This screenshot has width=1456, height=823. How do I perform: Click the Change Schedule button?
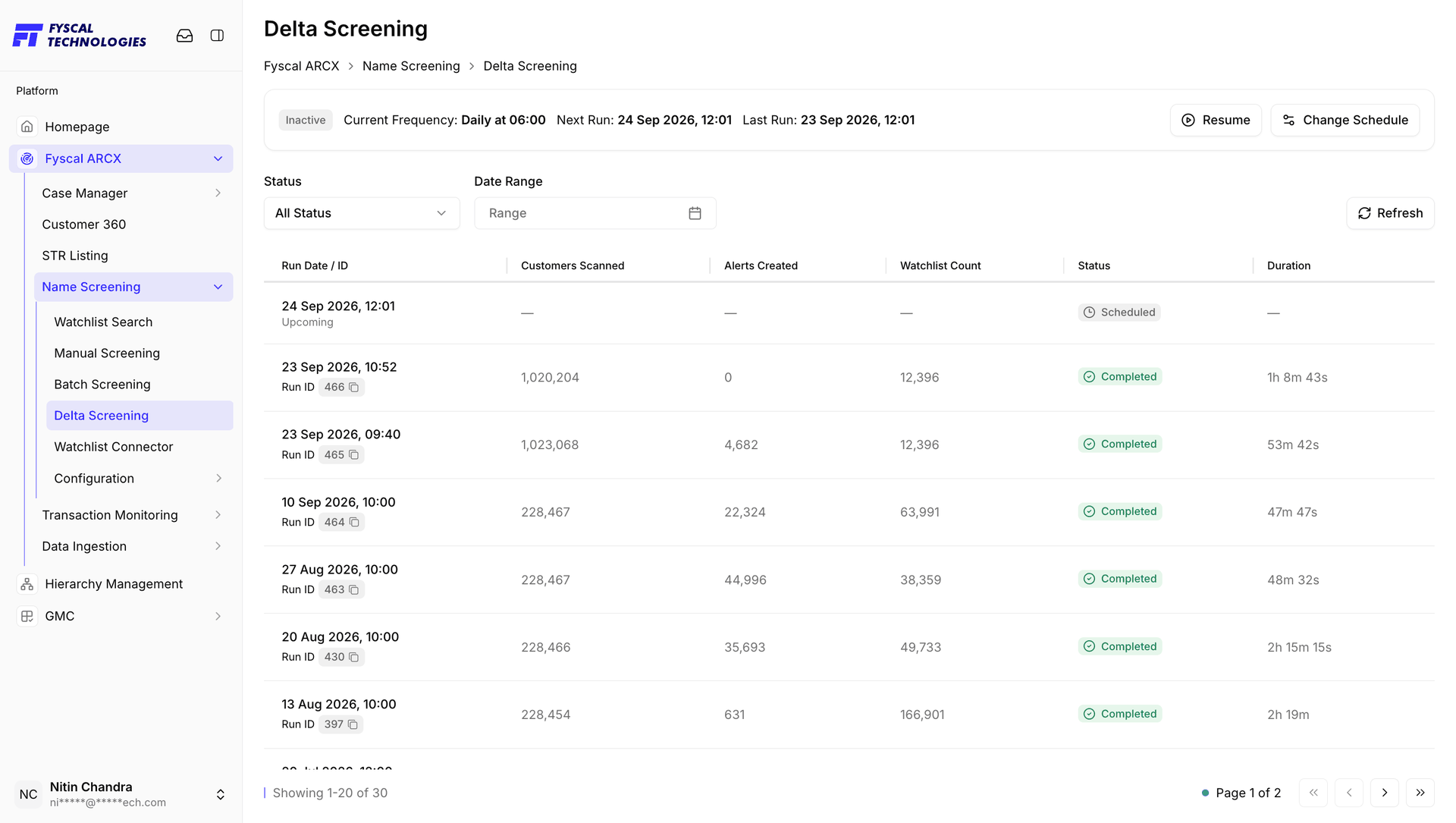1345,120
